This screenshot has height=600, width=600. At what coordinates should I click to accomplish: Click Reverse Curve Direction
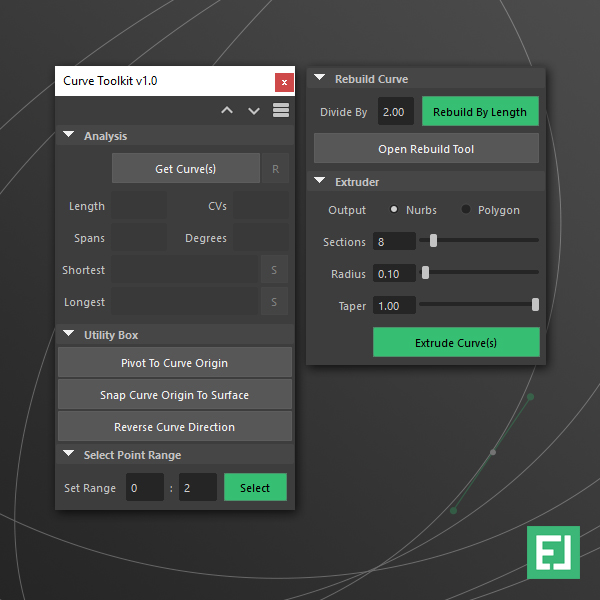click(x=175, y=426)
